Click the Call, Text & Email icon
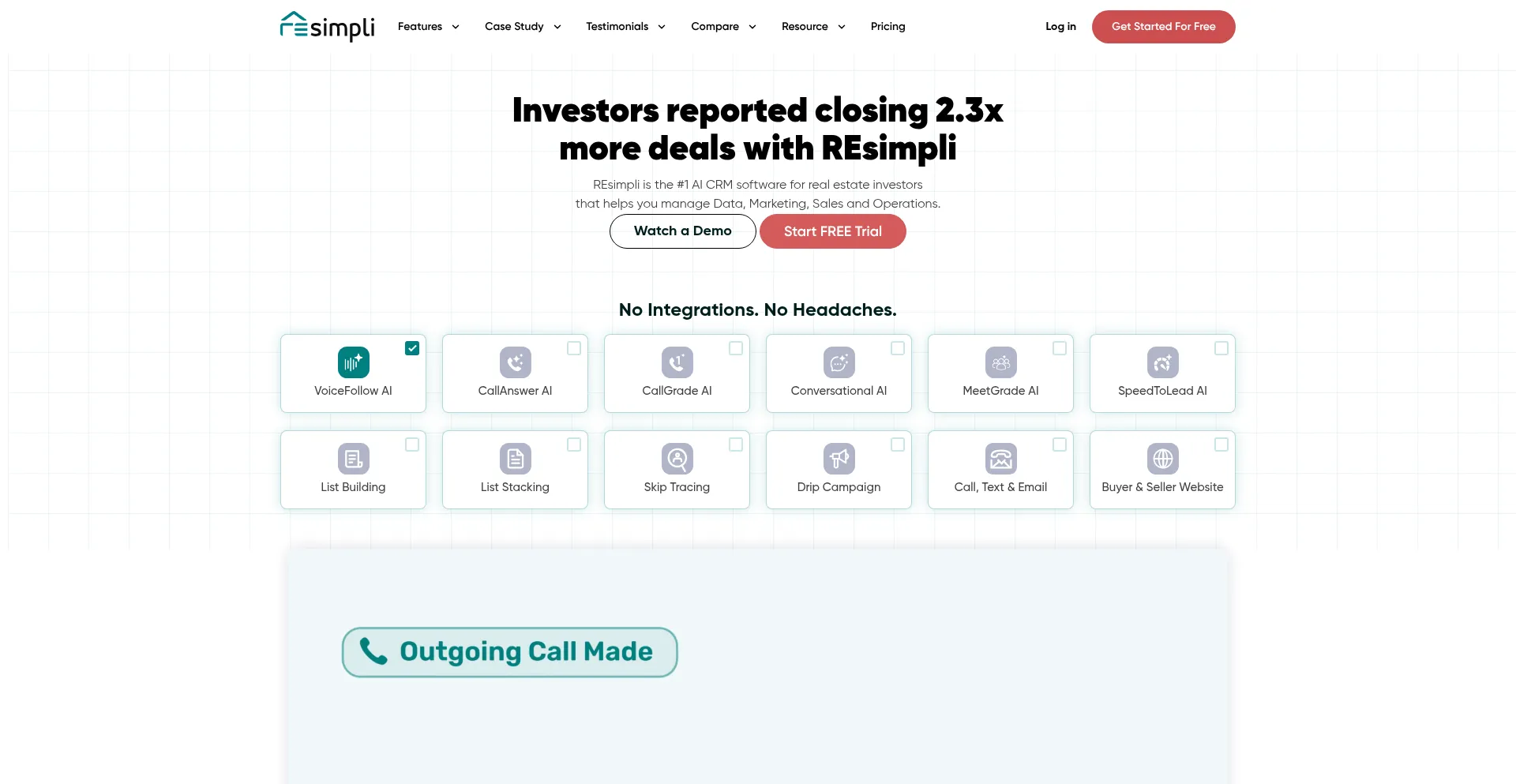The width and height of the screenshot is (1516, 784). 1000,459
